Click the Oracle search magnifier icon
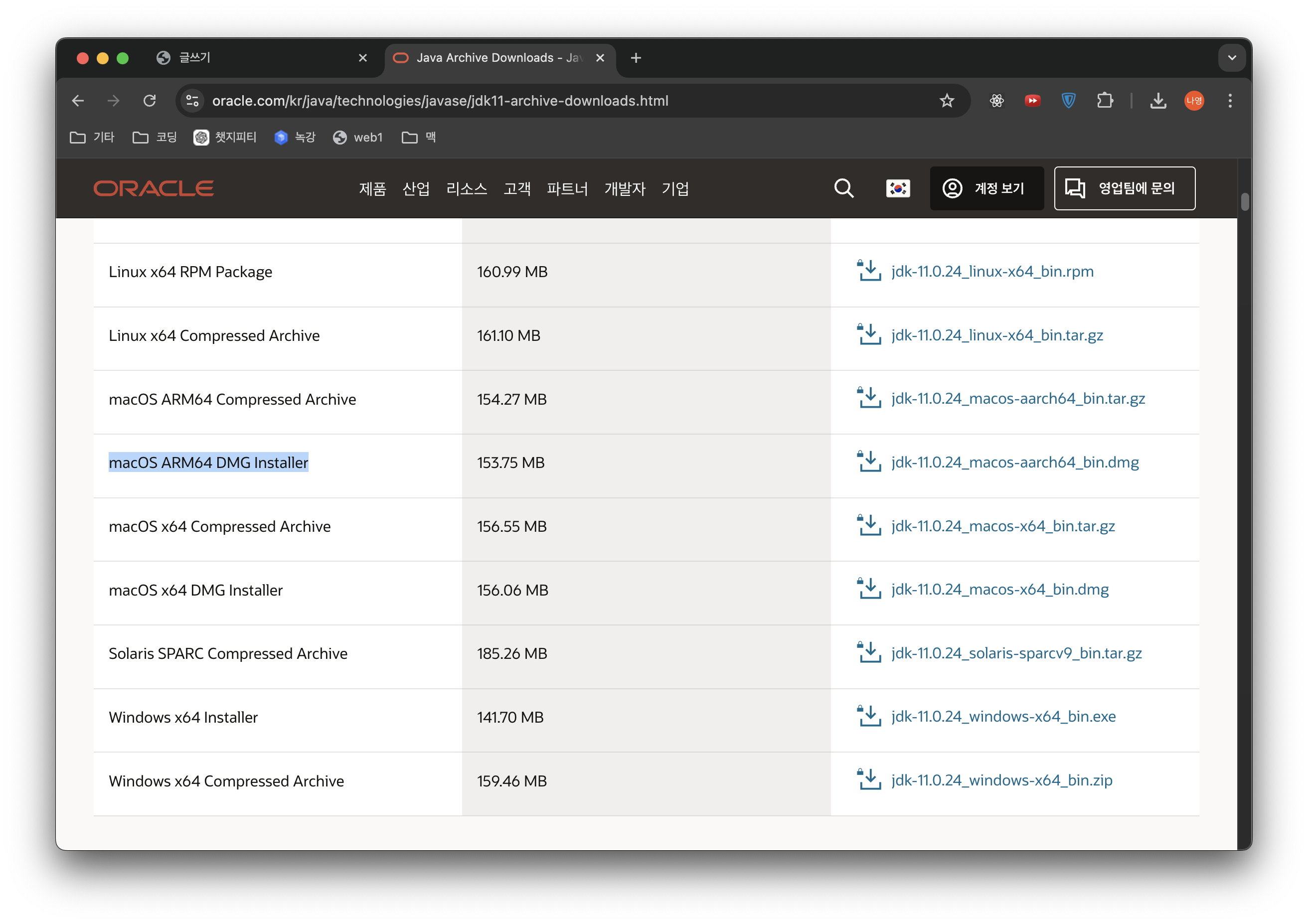This screenshot has height=924, width=1308. [843, 188]
